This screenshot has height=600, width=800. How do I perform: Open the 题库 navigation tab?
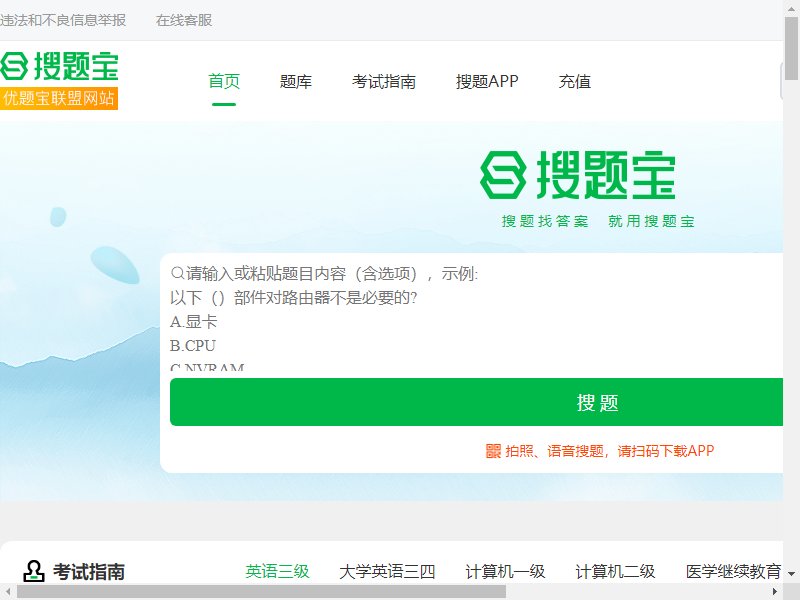click(295, 81)
